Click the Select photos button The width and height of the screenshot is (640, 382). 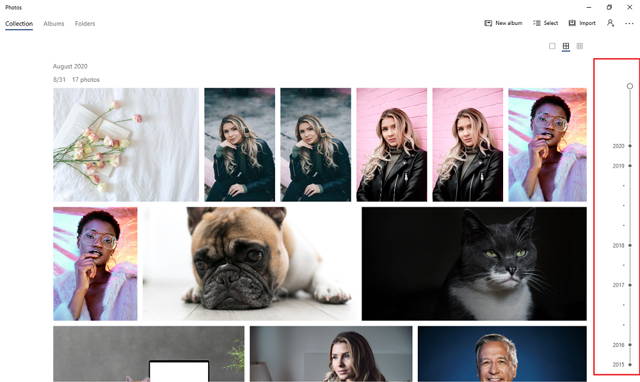(x=545, y=23)
